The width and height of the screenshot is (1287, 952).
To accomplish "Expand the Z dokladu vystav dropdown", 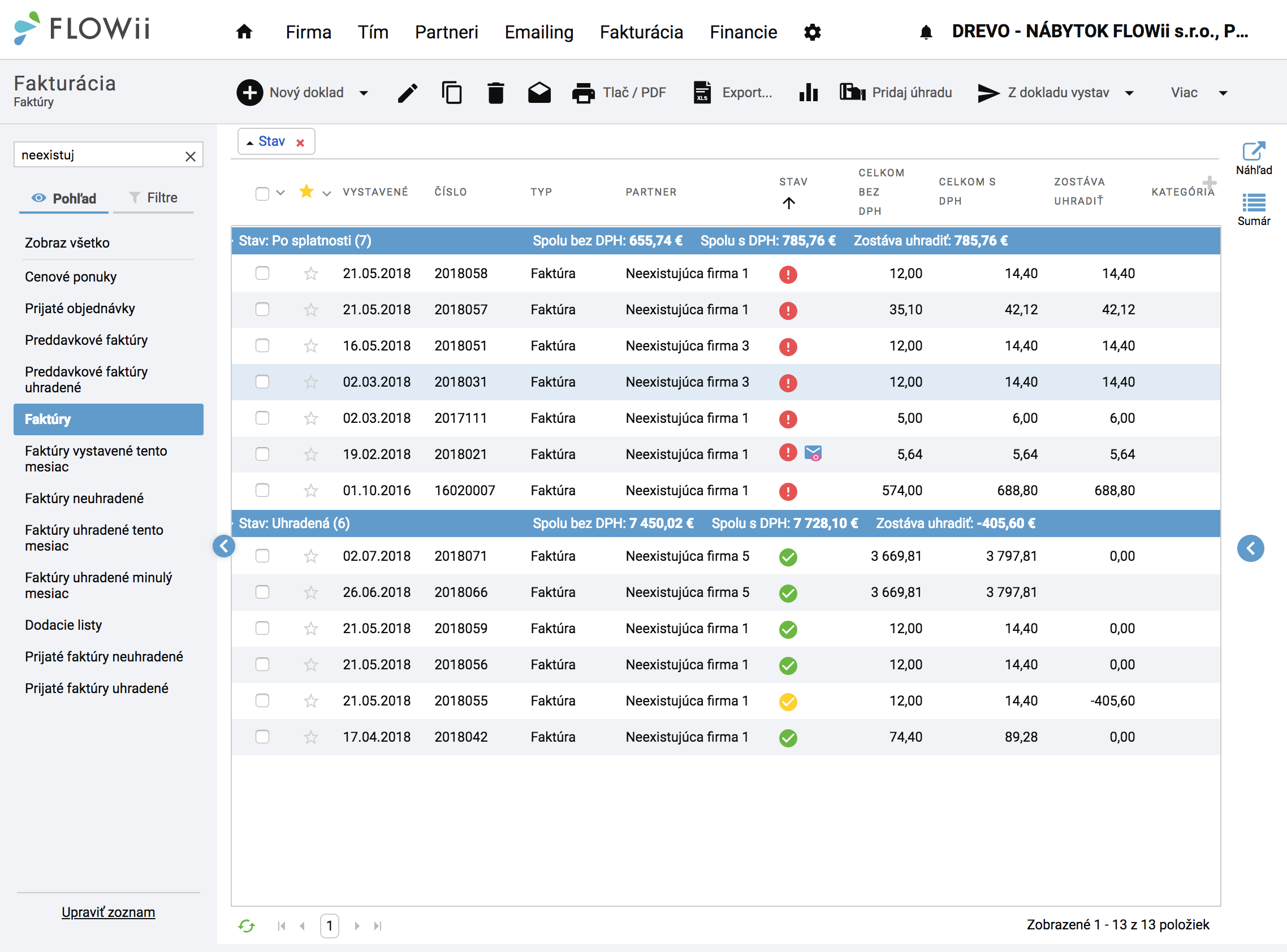I will click(x=1129, y=93).
